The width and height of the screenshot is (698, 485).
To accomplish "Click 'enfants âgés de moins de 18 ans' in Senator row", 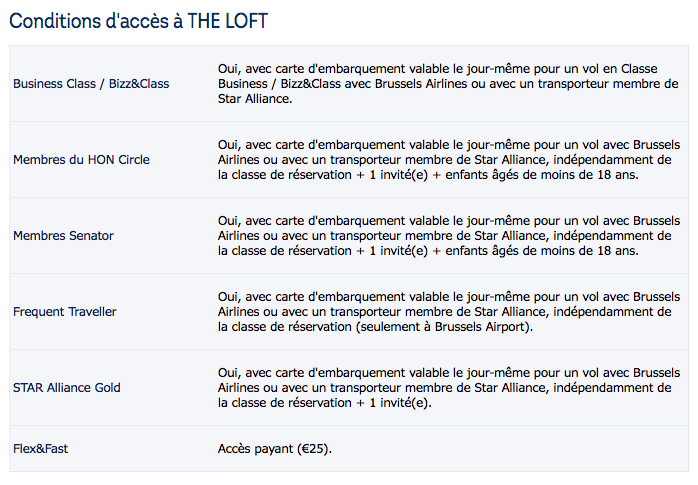I will [542, 251].
